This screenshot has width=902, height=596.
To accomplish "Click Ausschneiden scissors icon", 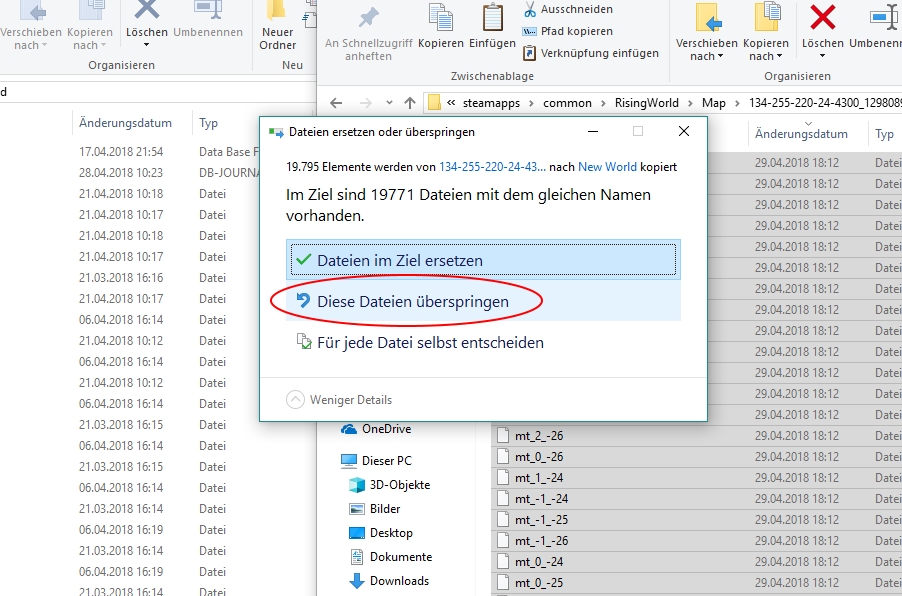I will 530,10.
